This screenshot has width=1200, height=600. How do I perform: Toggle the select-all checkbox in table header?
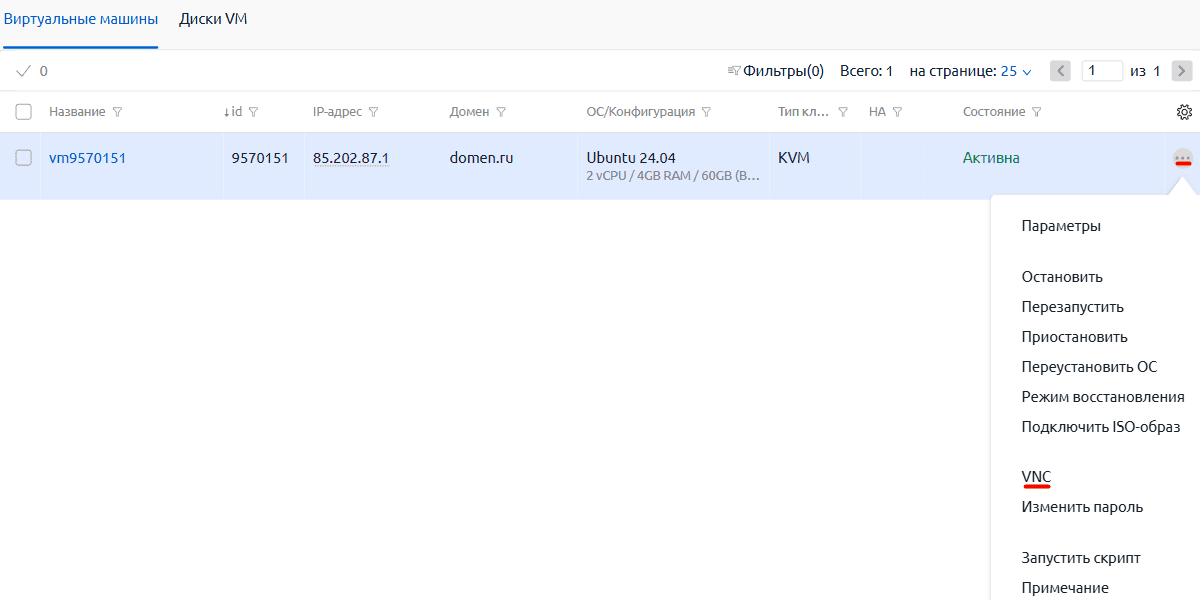[24, 112]
